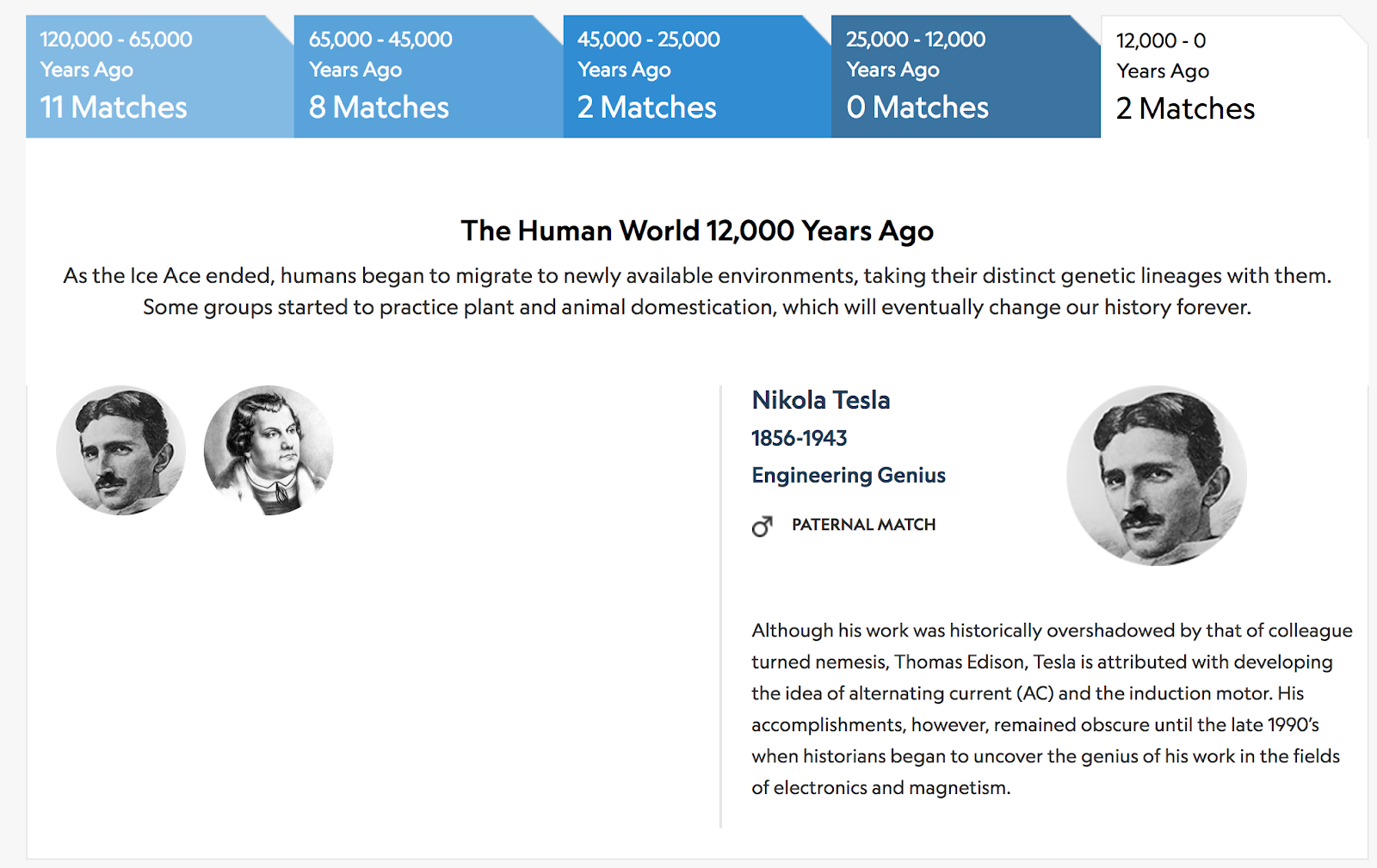
Task: Click the male symbol paternal icon
Action: (762, 526)
